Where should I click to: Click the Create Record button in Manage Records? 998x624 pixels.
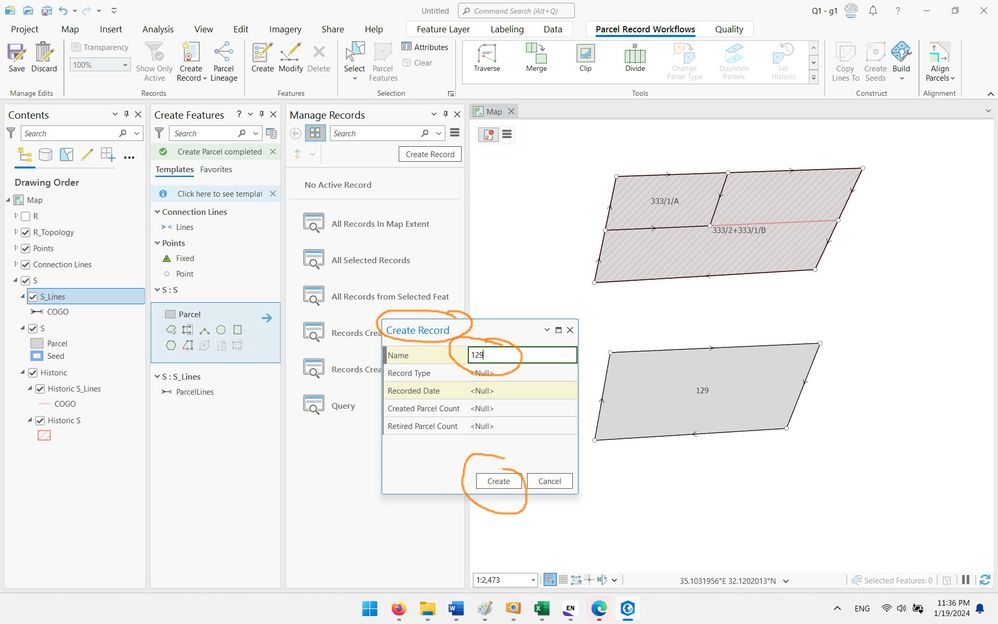(430, 154)
